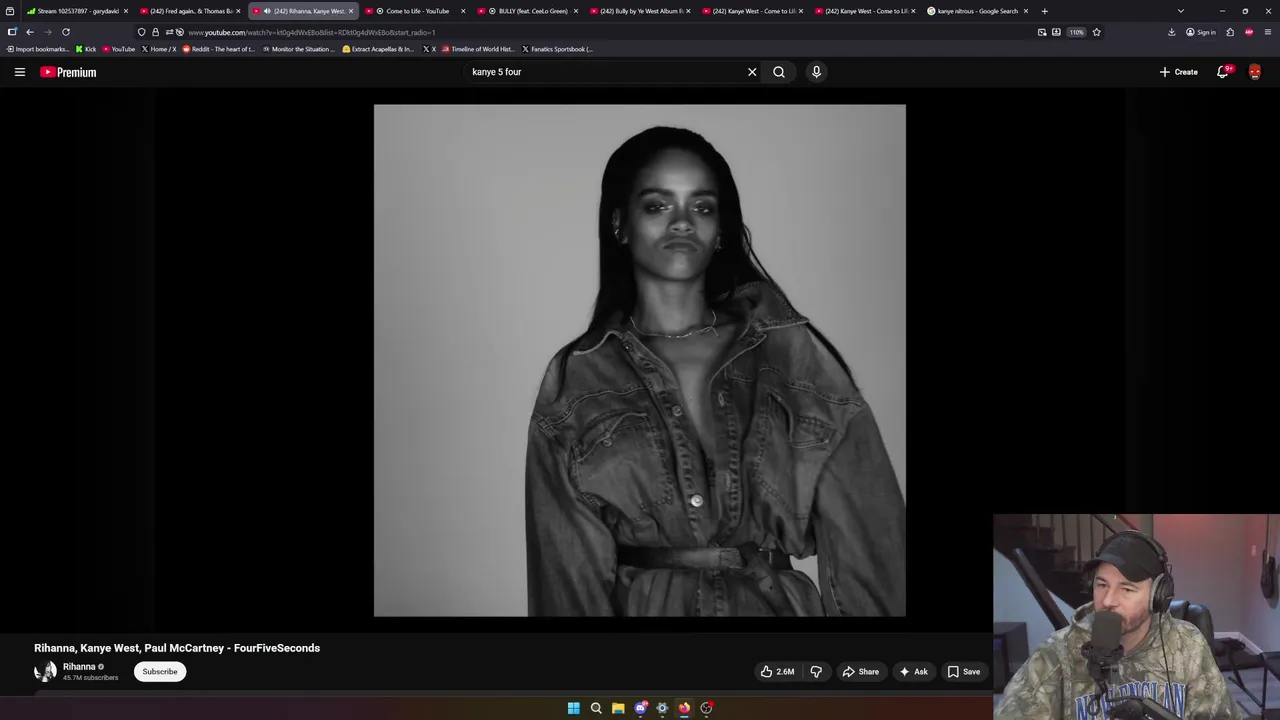Bookmark this page with star icon
Viewport: 1280px width, 720px height.
click(x=1096, y=32)
